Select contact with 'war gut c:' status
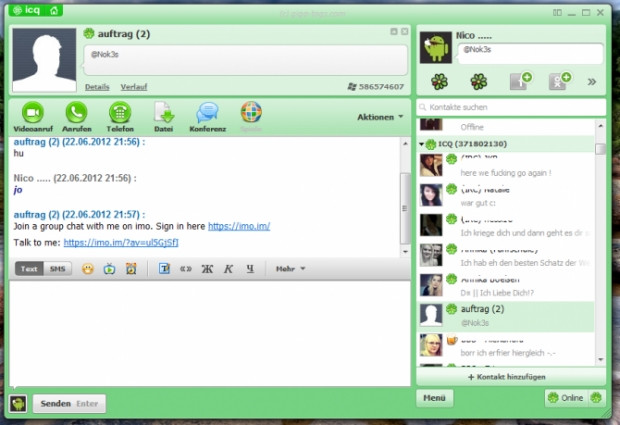 pyautogui.click(x=506, y=196)
